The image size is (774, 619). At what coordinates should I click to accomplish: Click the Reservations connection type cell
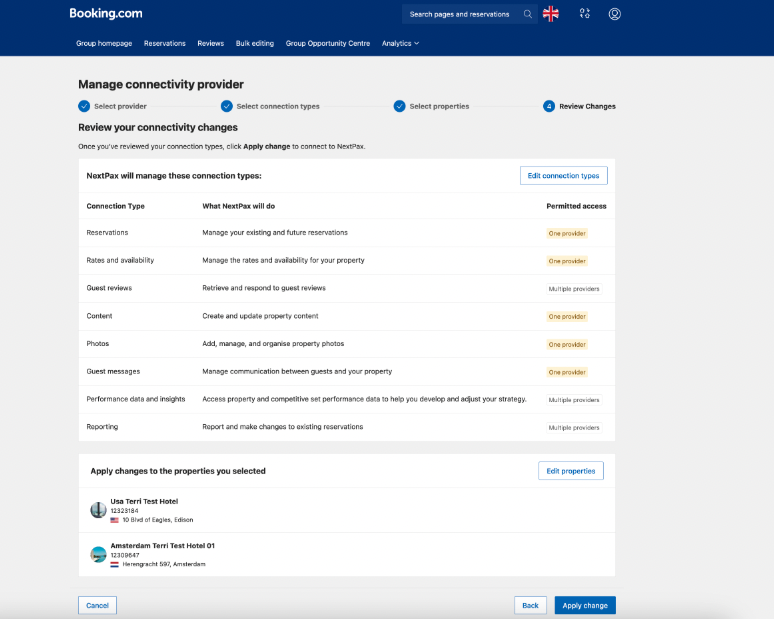tap(107, 232)
